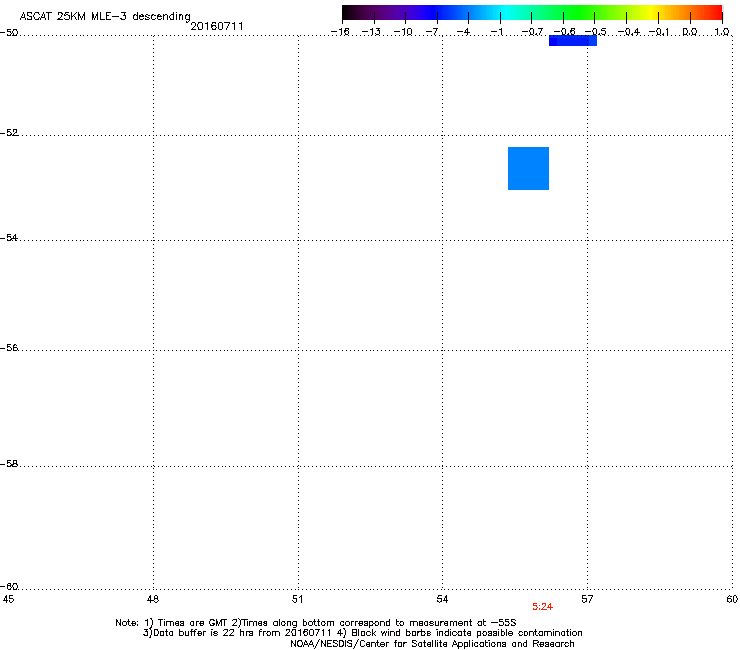Click the -52 latitude axis label
This screenshot has height=650, width=740.
point(9,133)
